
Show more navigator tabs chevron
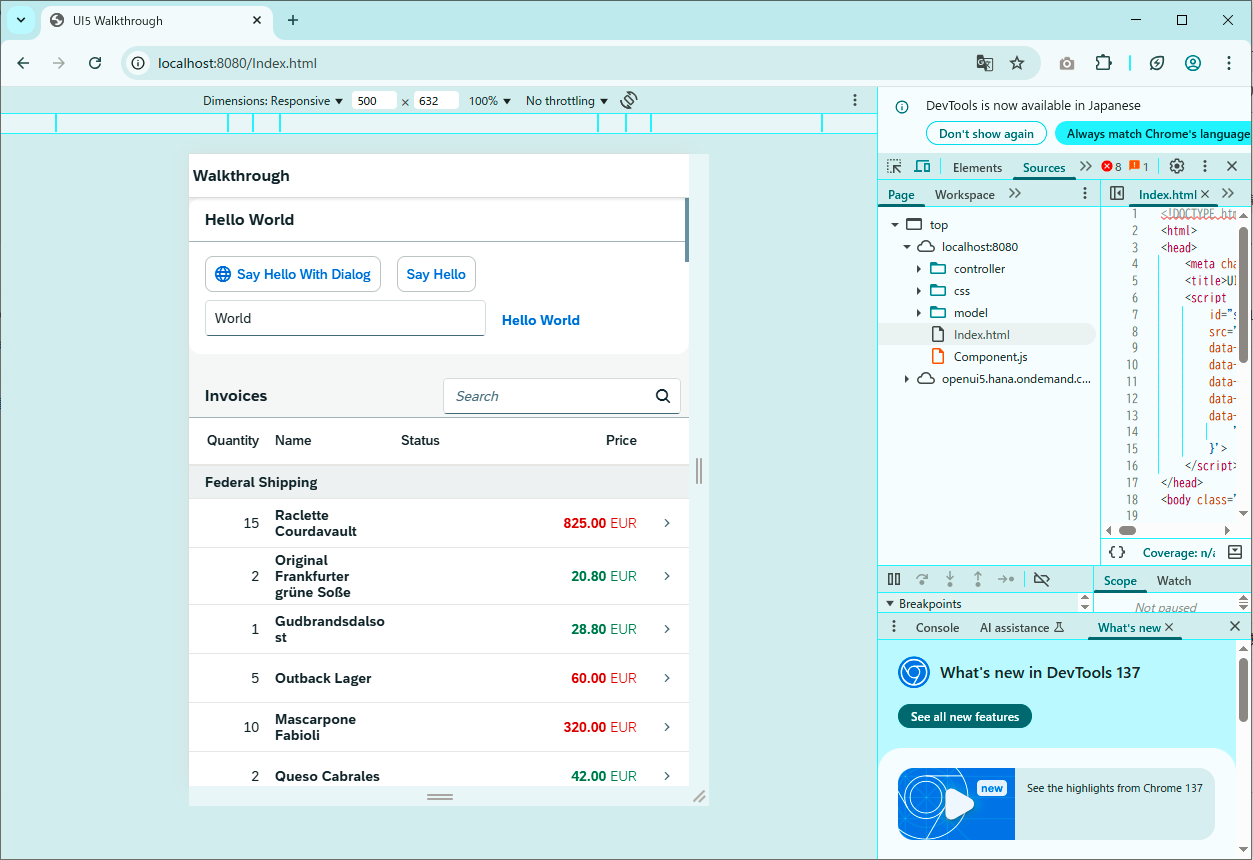click(x=1015, y=193)
